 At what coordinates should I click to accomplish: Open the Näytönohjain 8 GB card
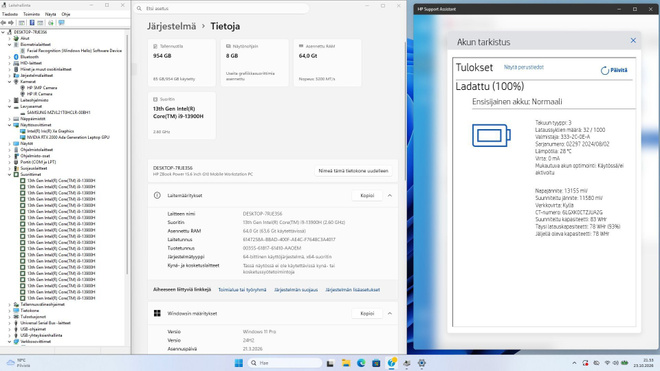255,63
